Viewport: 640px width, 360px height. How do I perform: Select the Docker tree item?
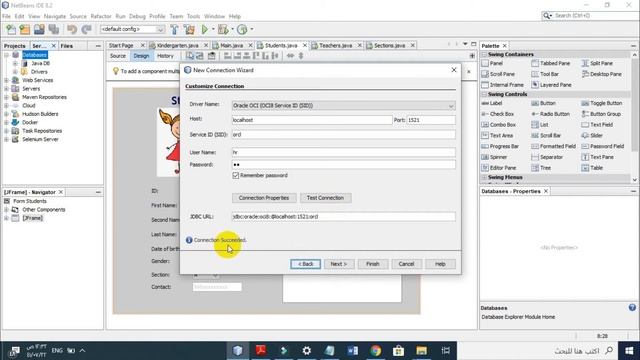[x=30, y=122]
